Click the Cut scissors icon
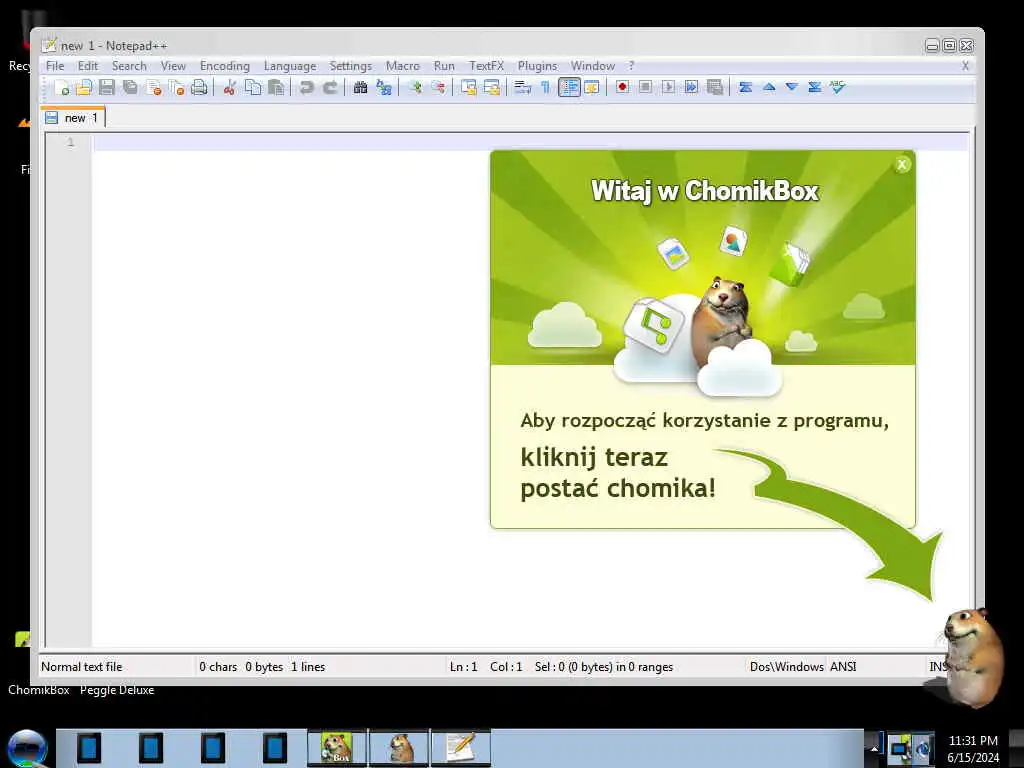The height and width of the screenshot is (768, 1024). tap(229, 87)
